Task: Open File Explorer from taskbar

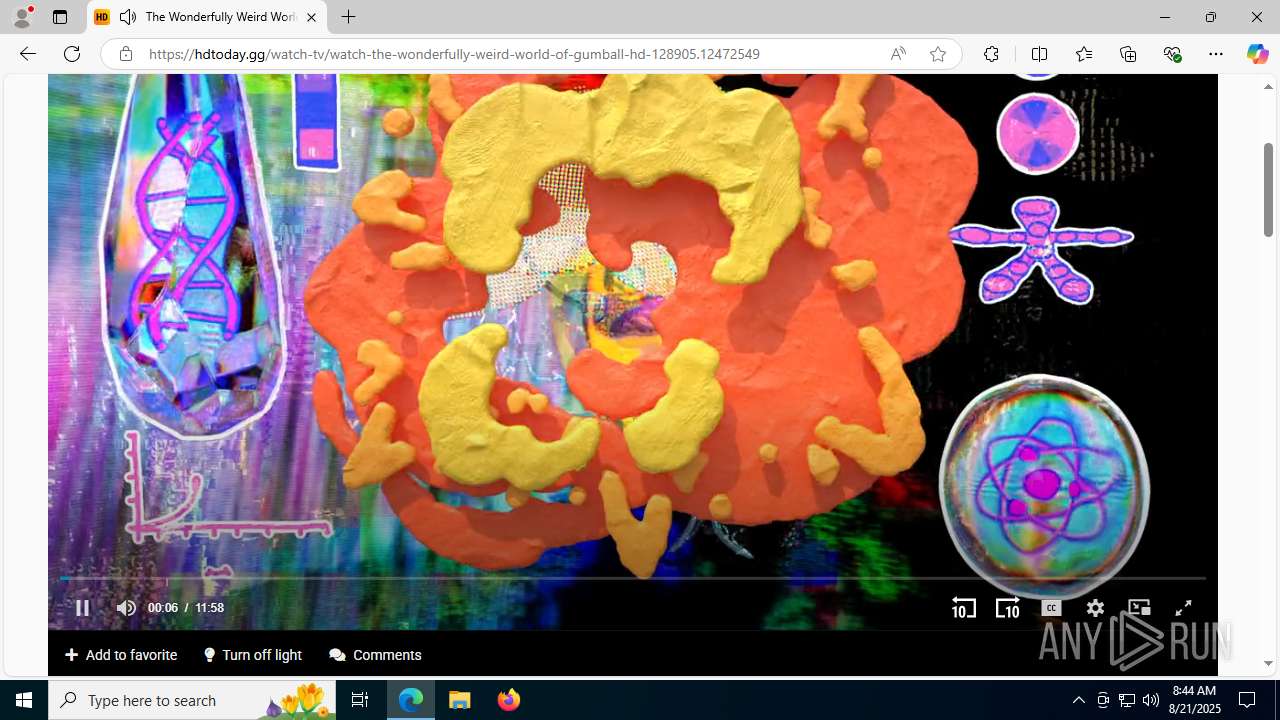Action: (460, 700)
